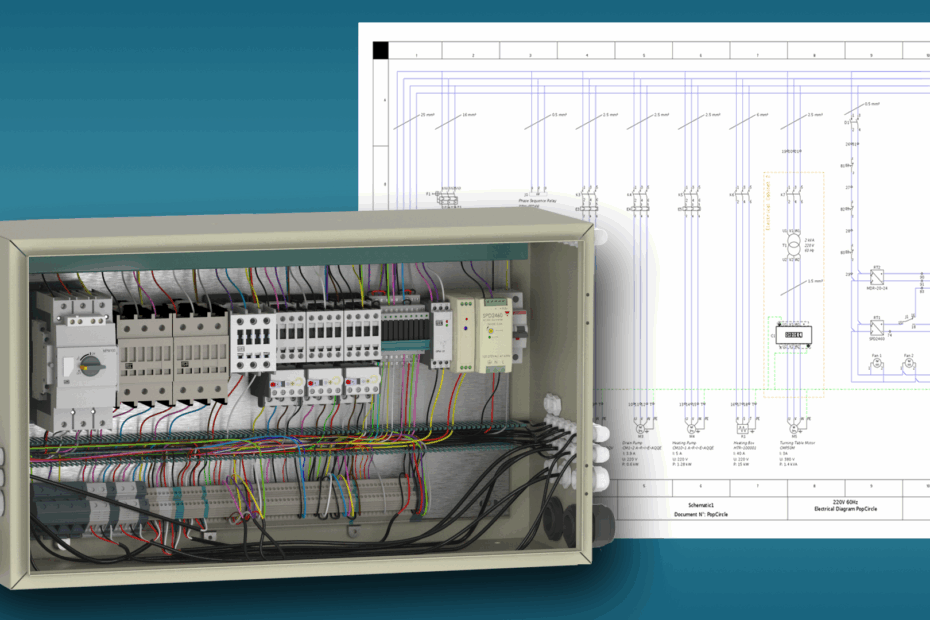Select the Heating Box HTR-100001 device symbol
The height and width of the screenshot is (620, 930).
[743, 427]
